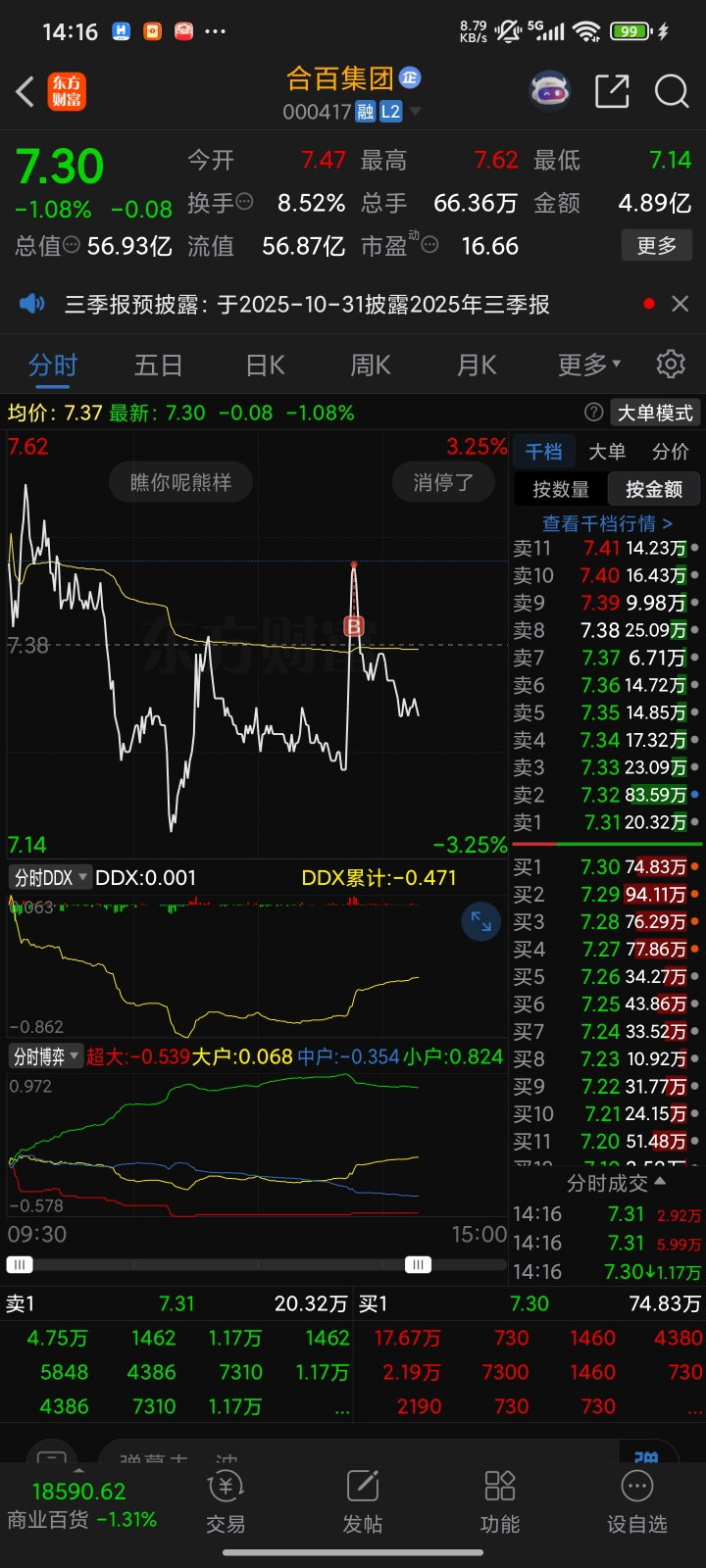
Task: Tap the blue 企 enterprise badge
Action: click(410, 77)
